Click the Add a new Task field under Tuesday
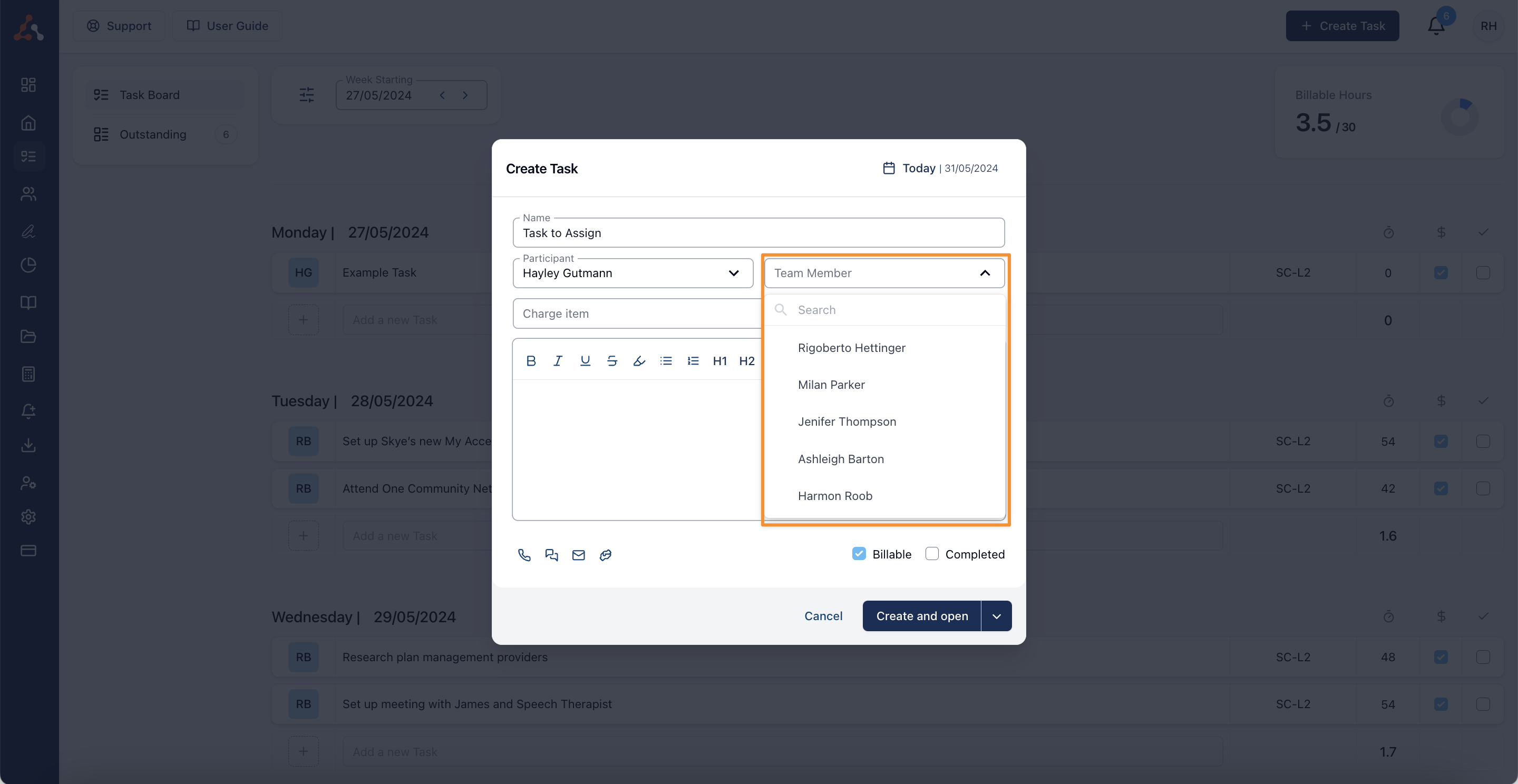This screenshot has height=784, width=1518. tap(782, 536)
